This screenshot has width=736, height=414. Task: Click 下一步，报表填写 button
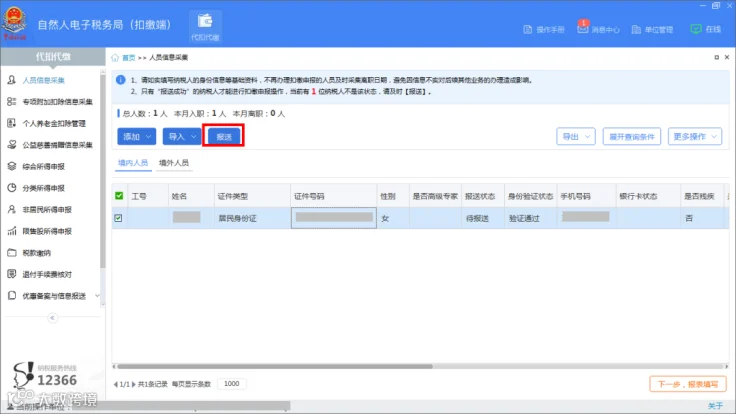[x=688, y=384]
